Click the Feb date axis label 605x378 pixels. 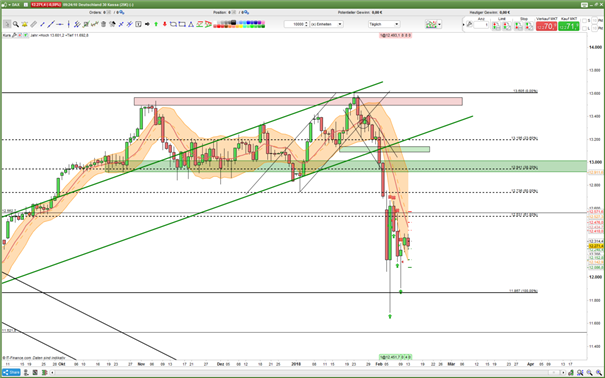[x=379, y=364]
